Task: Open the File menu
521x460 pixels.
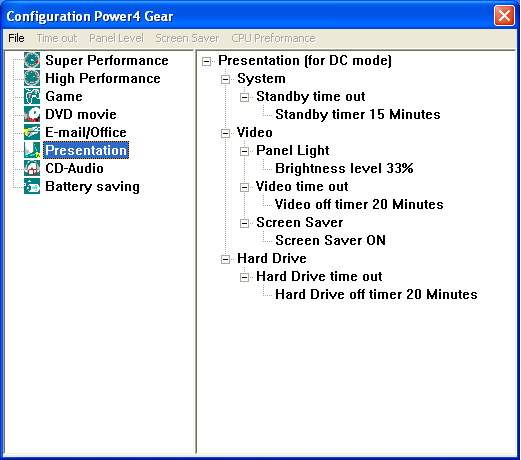Action: [16, 38]
